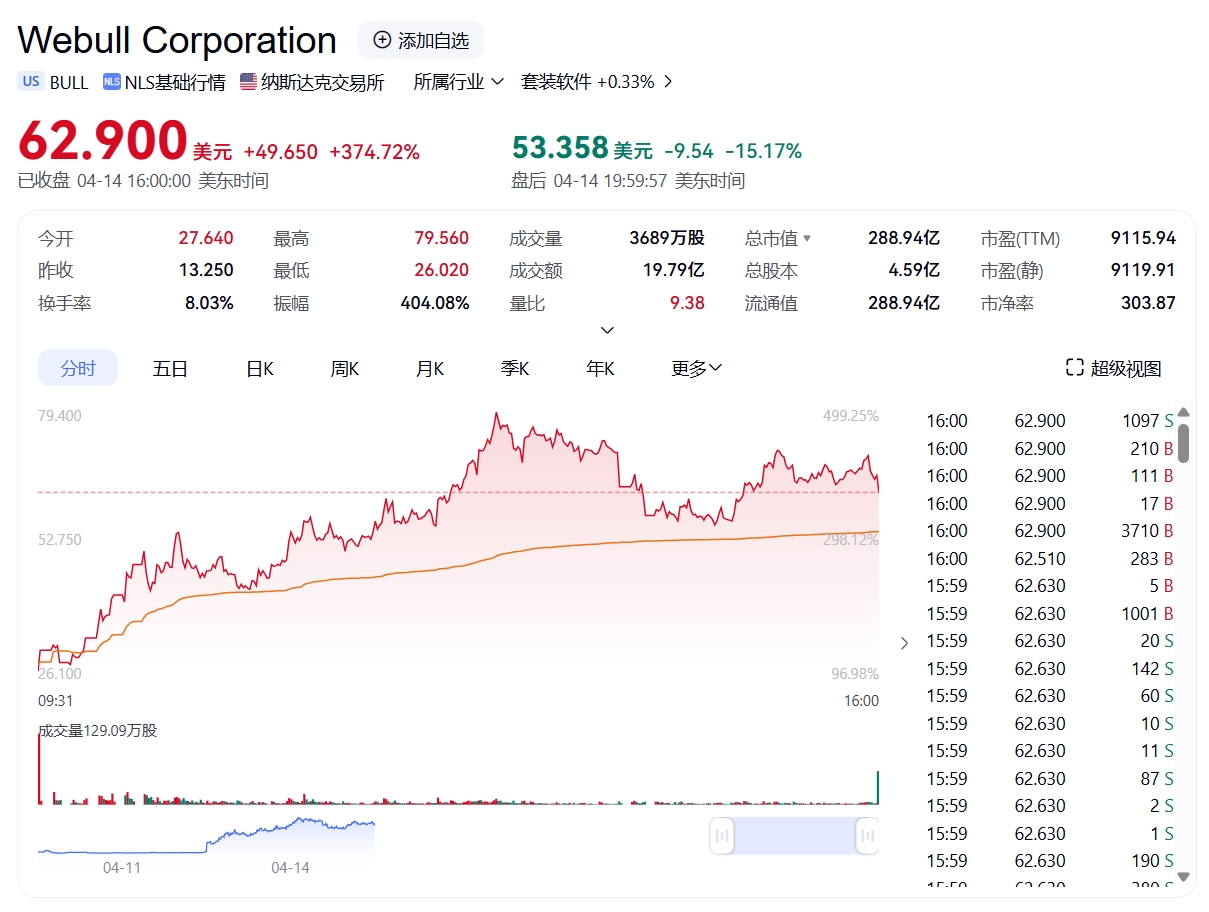
Task: Open the 总市值 dropdown triangle
Action: 807,239
